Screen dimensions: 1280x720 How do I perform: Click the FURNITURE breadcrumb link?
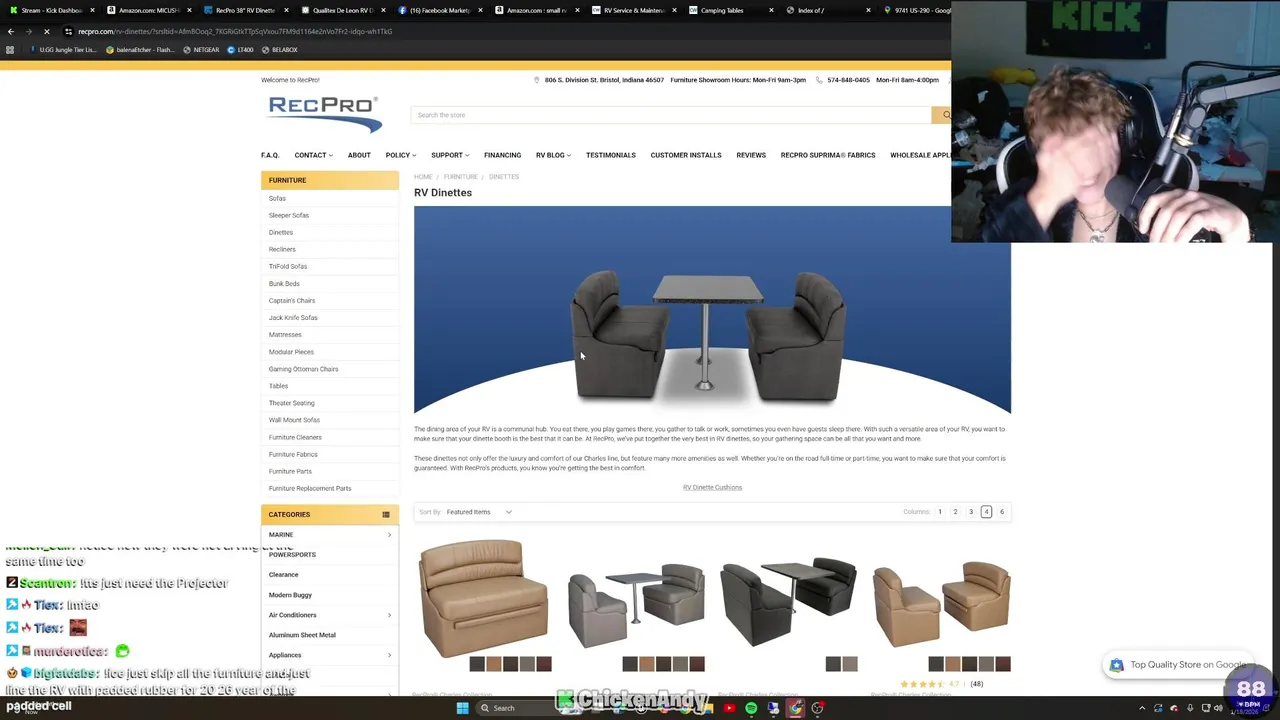pyautogui.click(x=460, y=177)
